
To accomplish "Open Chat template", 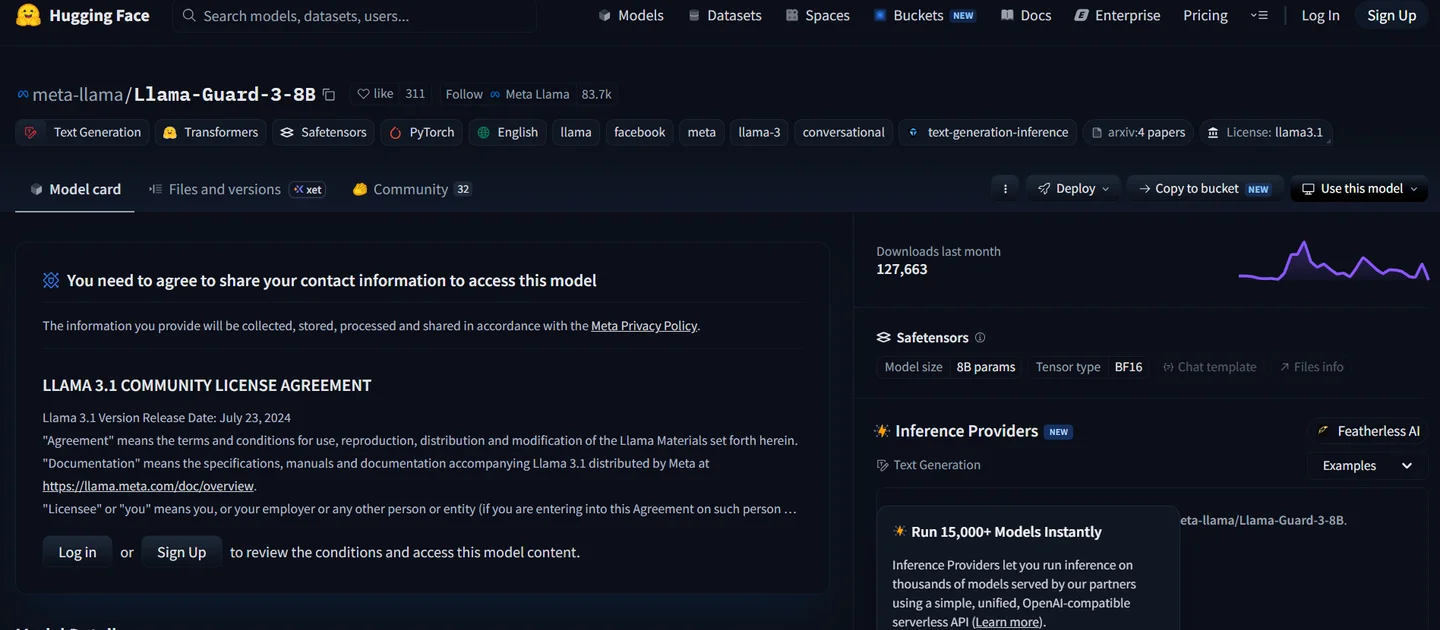I will pyautogui.click(x=1209, y=367).
